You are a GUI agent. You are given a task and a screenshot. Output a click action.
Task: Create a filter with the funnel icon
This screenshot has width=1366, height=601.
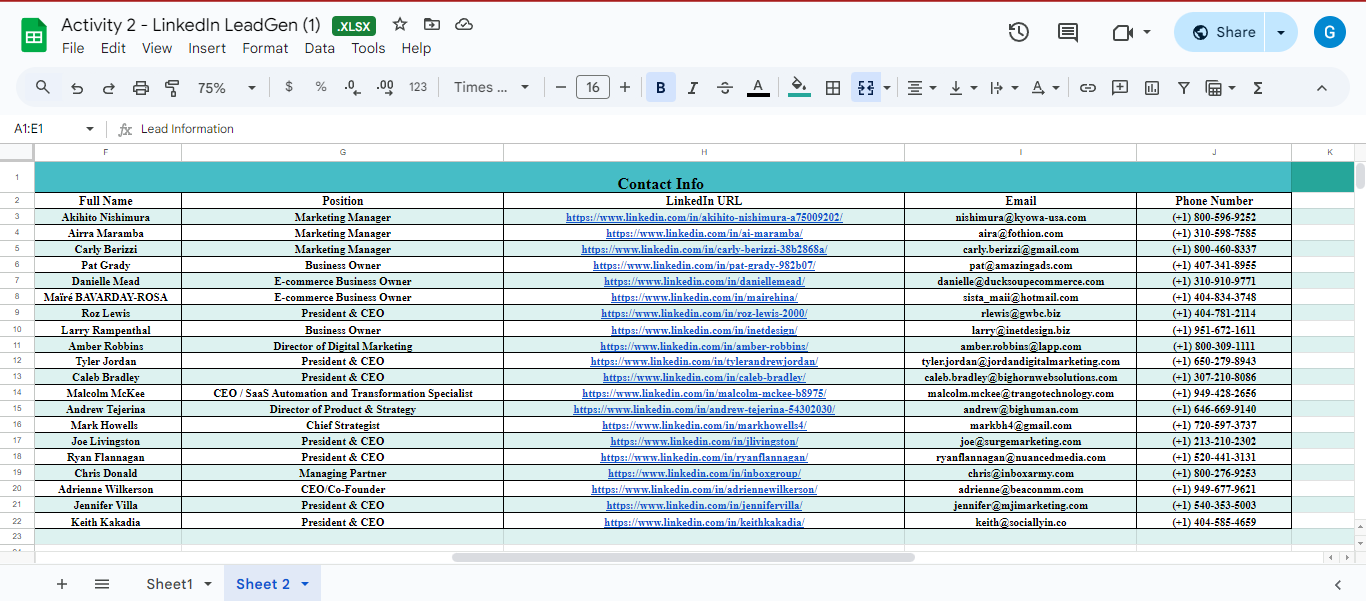click(x=1184, y=88)
